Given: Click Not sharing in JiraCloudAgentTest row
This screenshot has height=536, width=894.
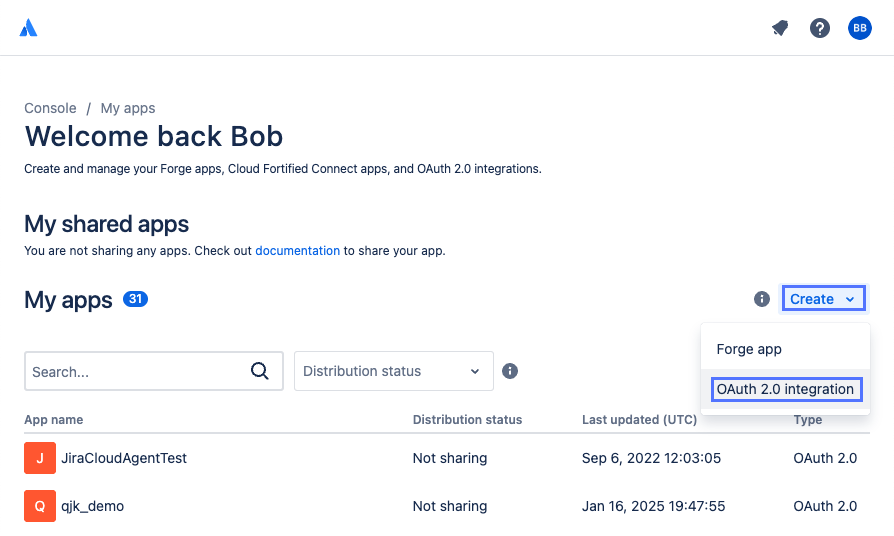Looking at the screenshot, I should [x=450, y=458].
